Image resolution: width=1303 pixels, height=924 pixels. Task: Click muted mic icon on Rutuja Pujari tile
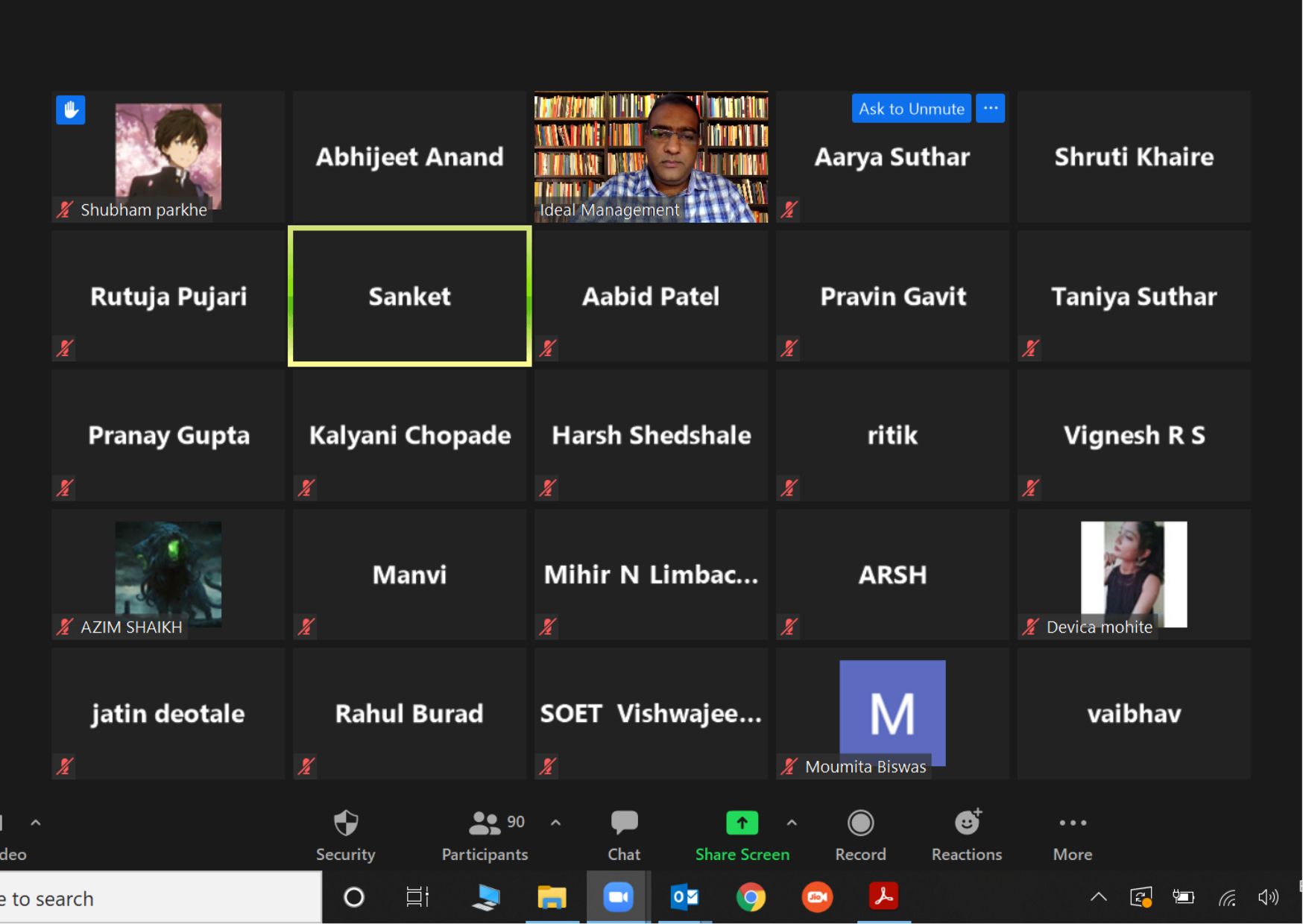tap(65, 348)
